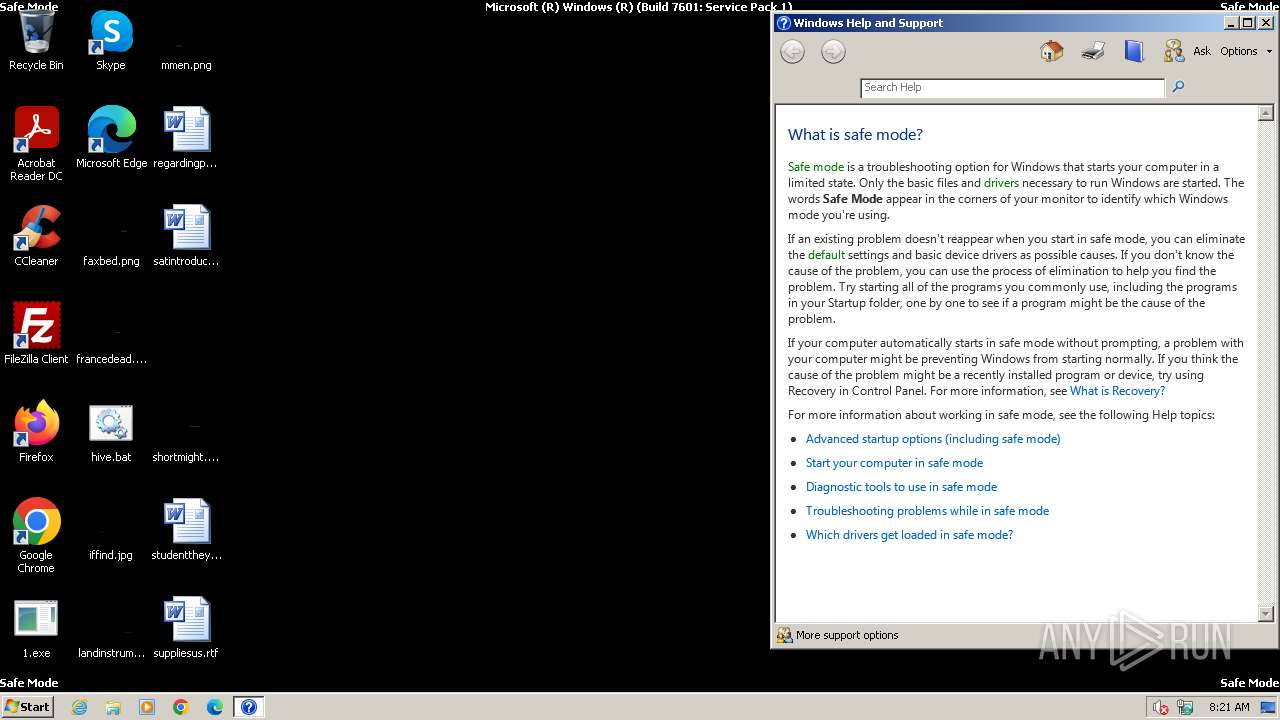Open the drivers glossary link
This screenshot has width=1280, height=720.
coord(1001,183)
